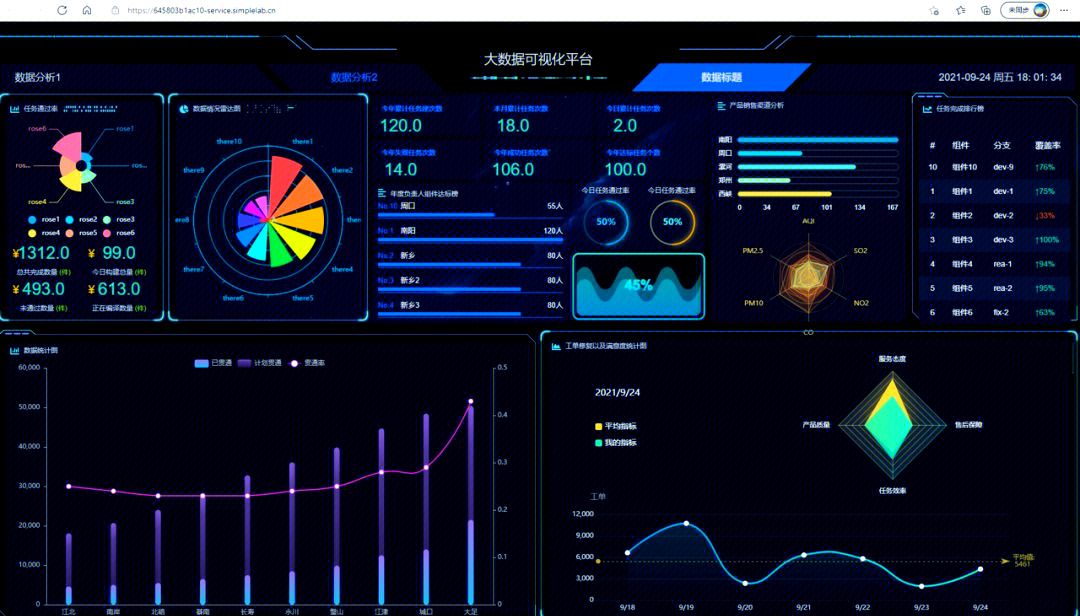This screenshot has height=616, width=1080.
Task: Click the 120.0 yearly task count value
Action: click(x=401, y=125)
